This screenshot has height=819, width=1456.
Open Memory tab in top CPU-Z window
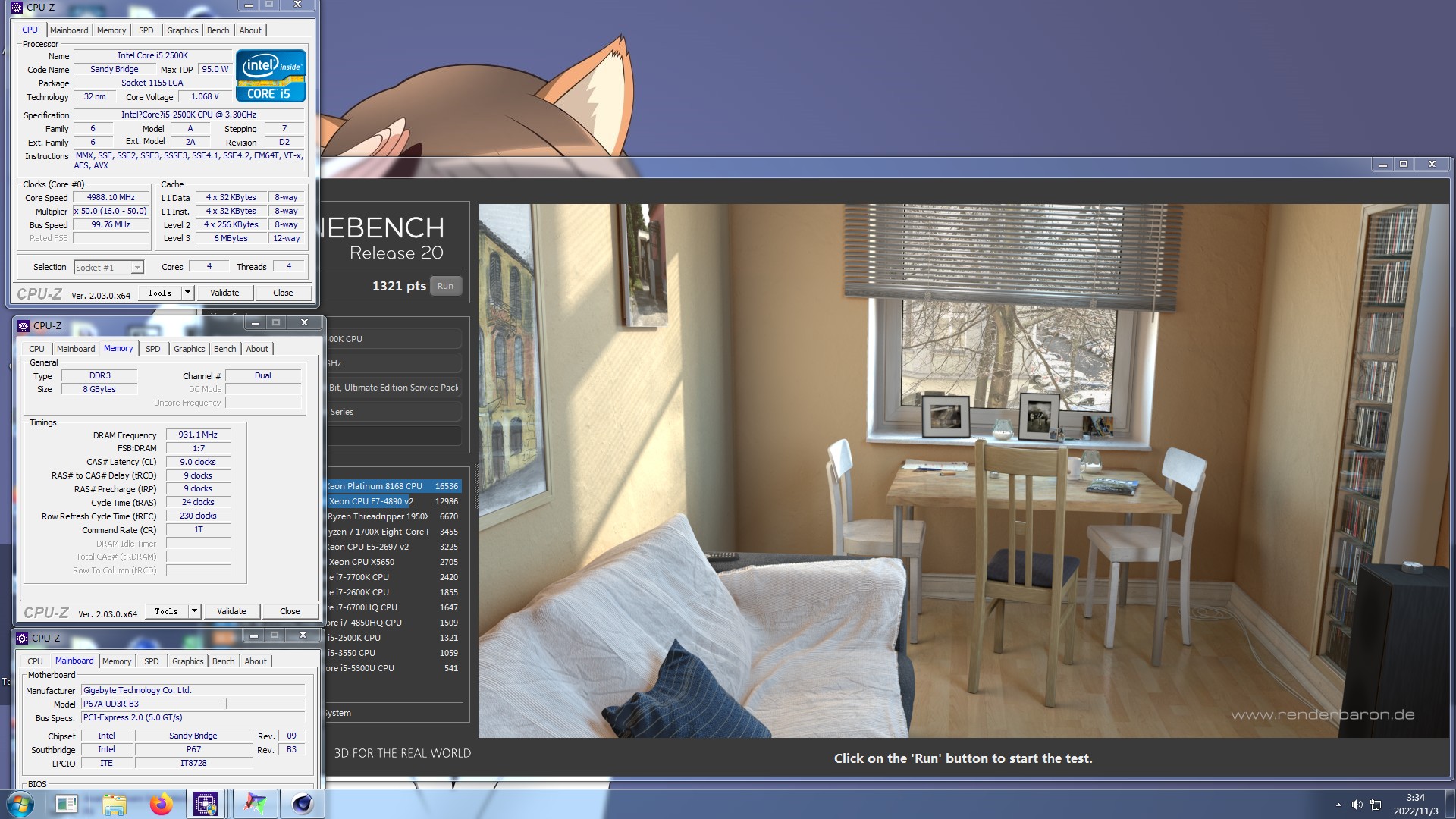pyautogui.click(x=111, y=30)
